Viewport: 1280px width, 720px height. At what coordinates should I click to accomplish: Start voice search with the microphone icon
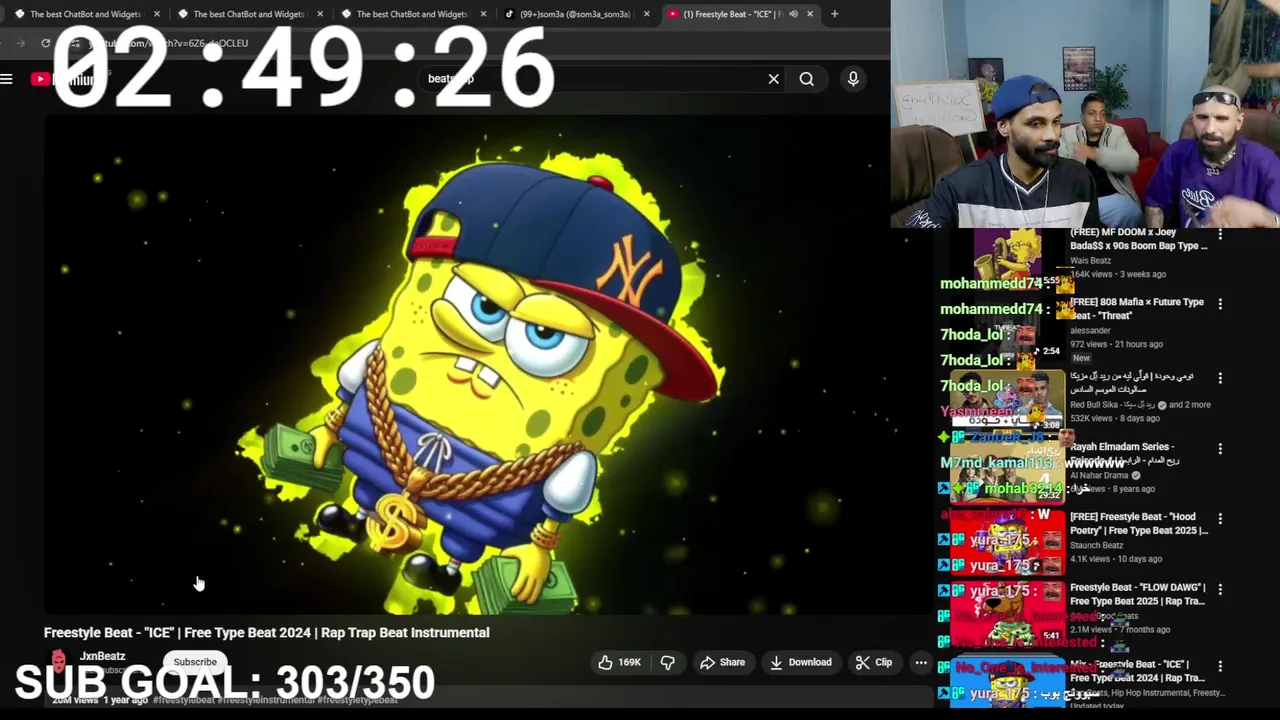pyautogui.click(x=853, y=79)
